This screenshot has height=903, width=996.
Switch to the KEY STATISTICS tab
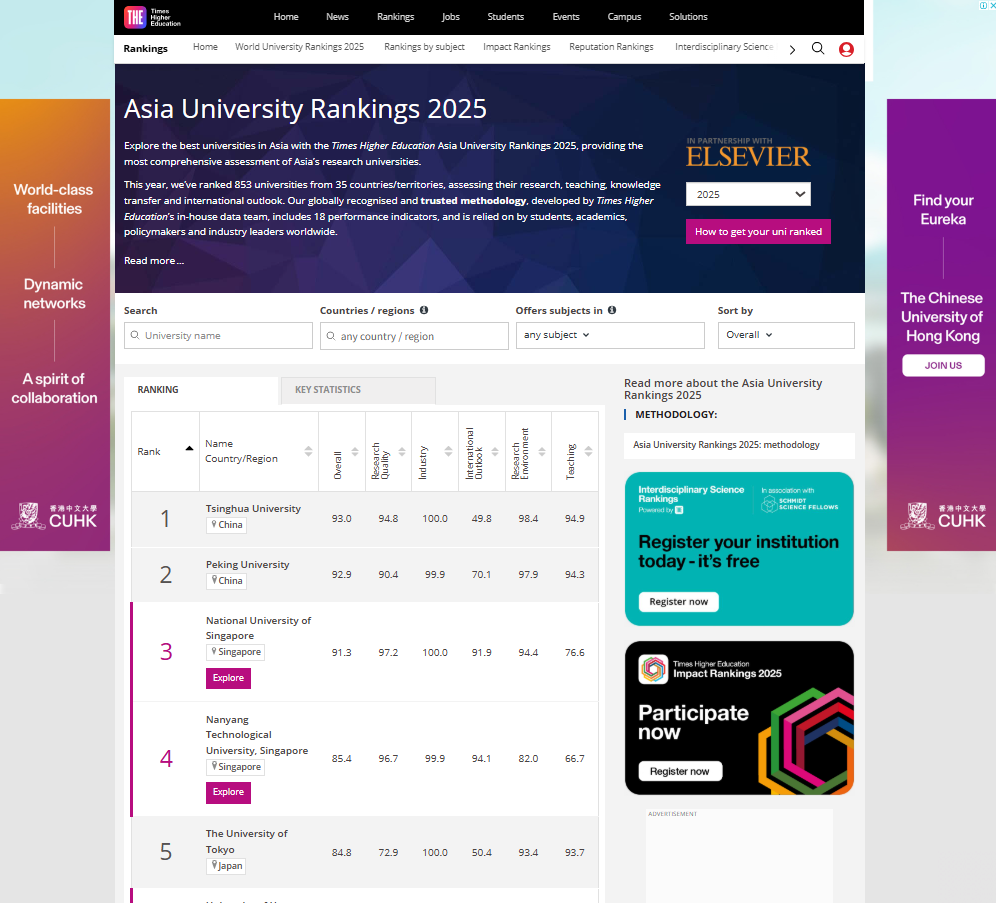coord(358,390)
